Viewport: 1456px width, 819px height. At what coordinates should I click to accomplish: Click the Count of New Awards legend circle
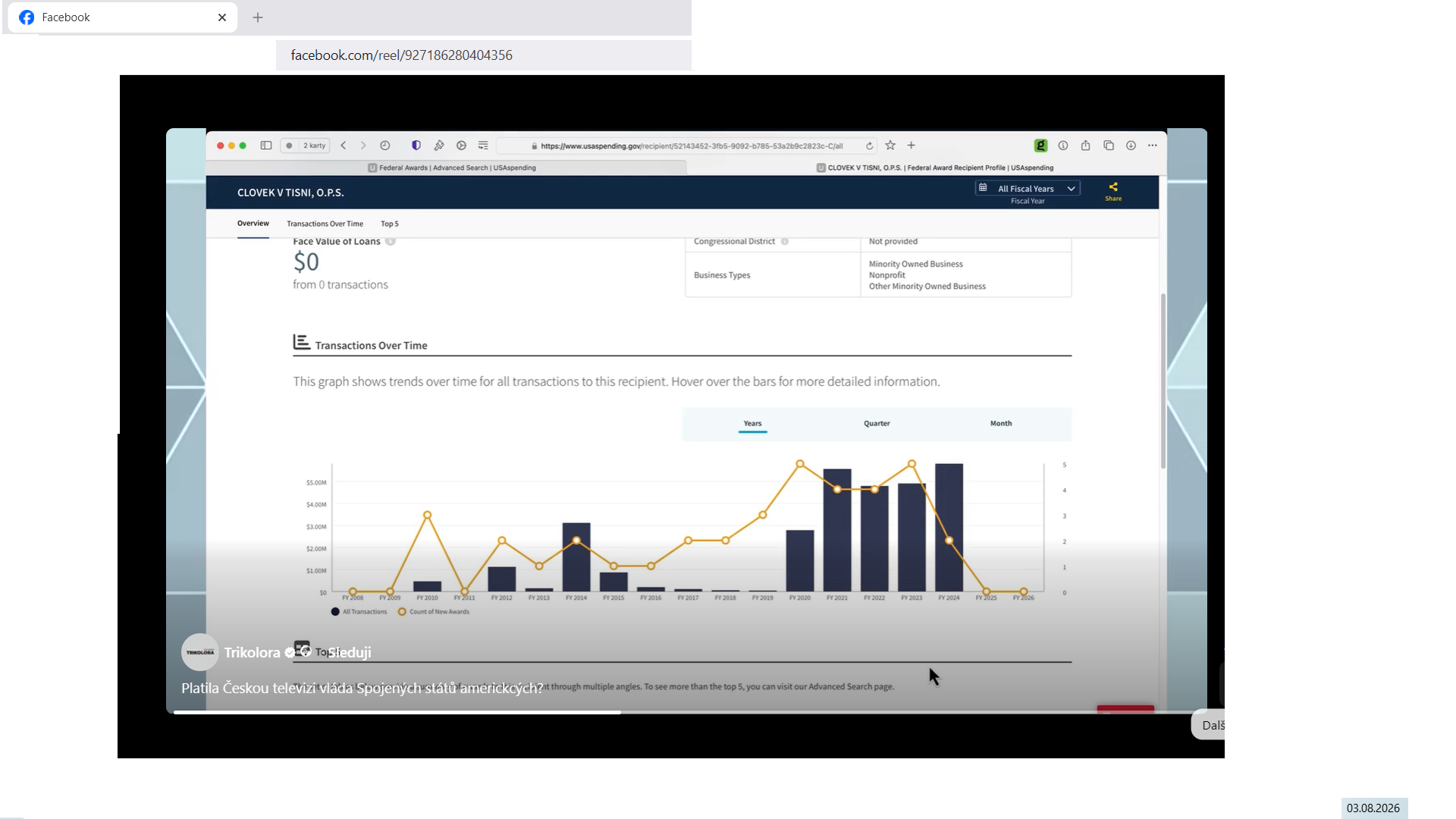tap(402, 612)
